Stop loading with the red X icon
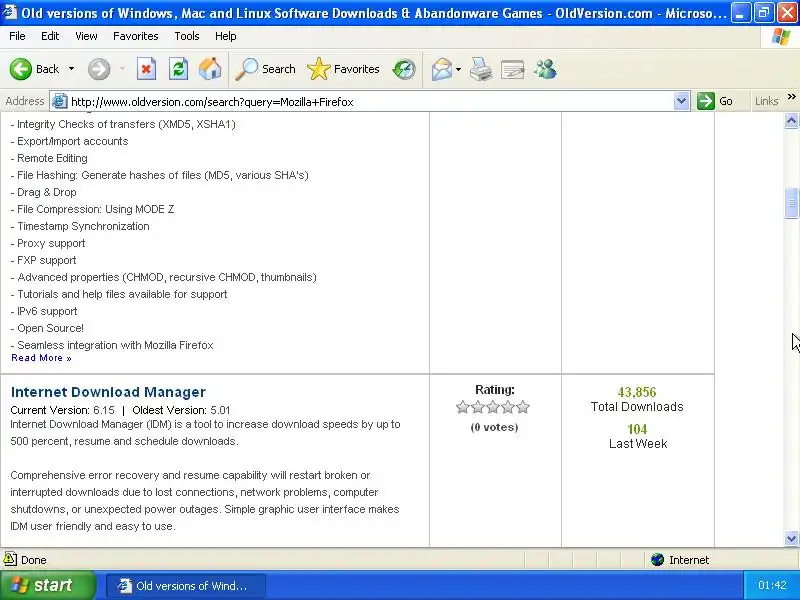Viewport: 800px width, 600px height. tap(146, 69)
